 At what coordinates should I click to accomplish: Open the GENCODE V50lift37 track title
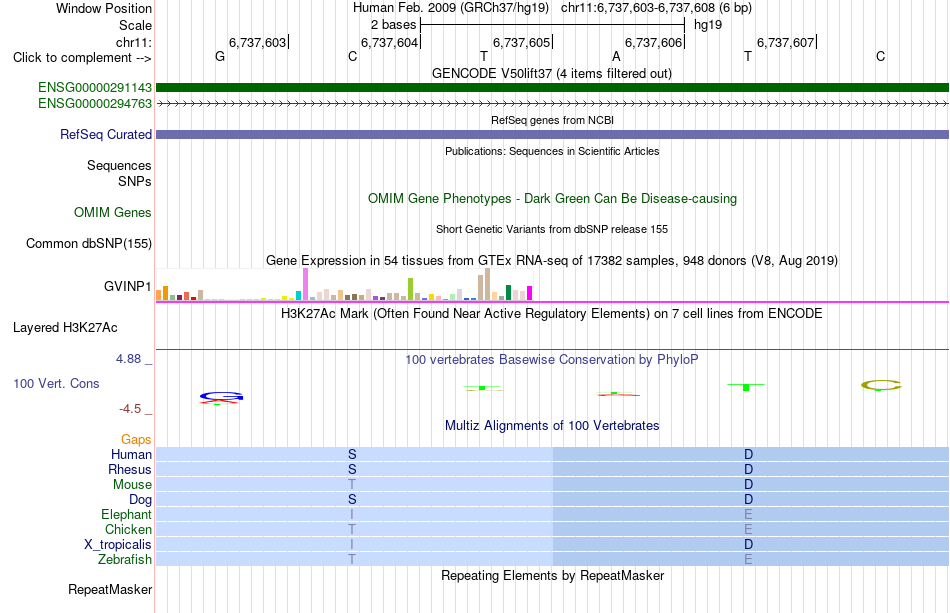tap(552, 74)
